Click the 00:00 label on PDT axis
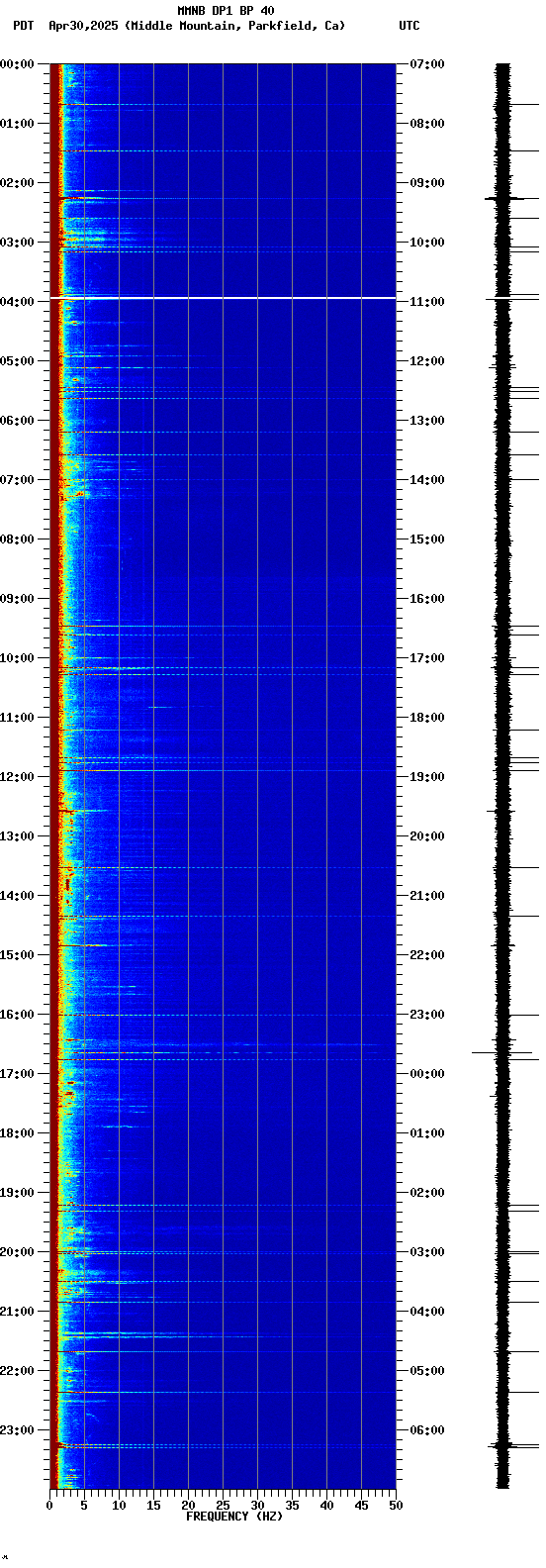The height and width of the screenshot is (1568, 546). click(x=18, y=64)
